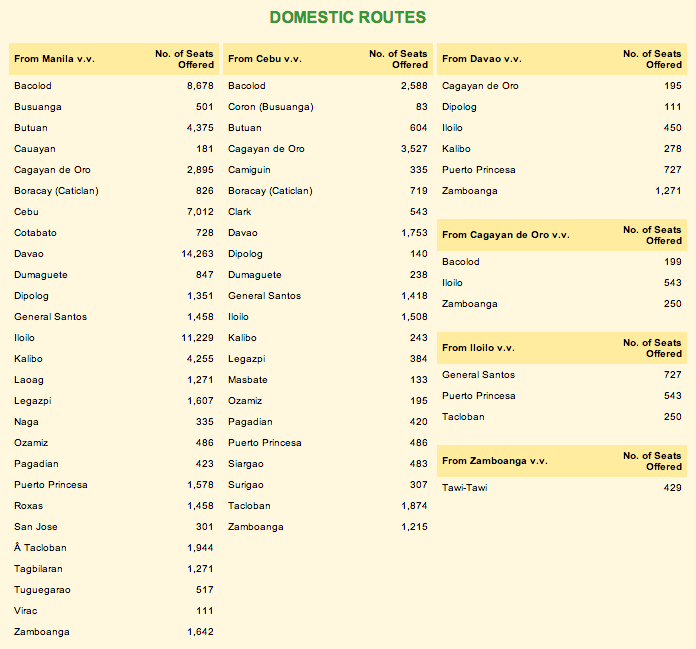Click the 2,588 seats value for Bacolod

(x=414, y=86)
